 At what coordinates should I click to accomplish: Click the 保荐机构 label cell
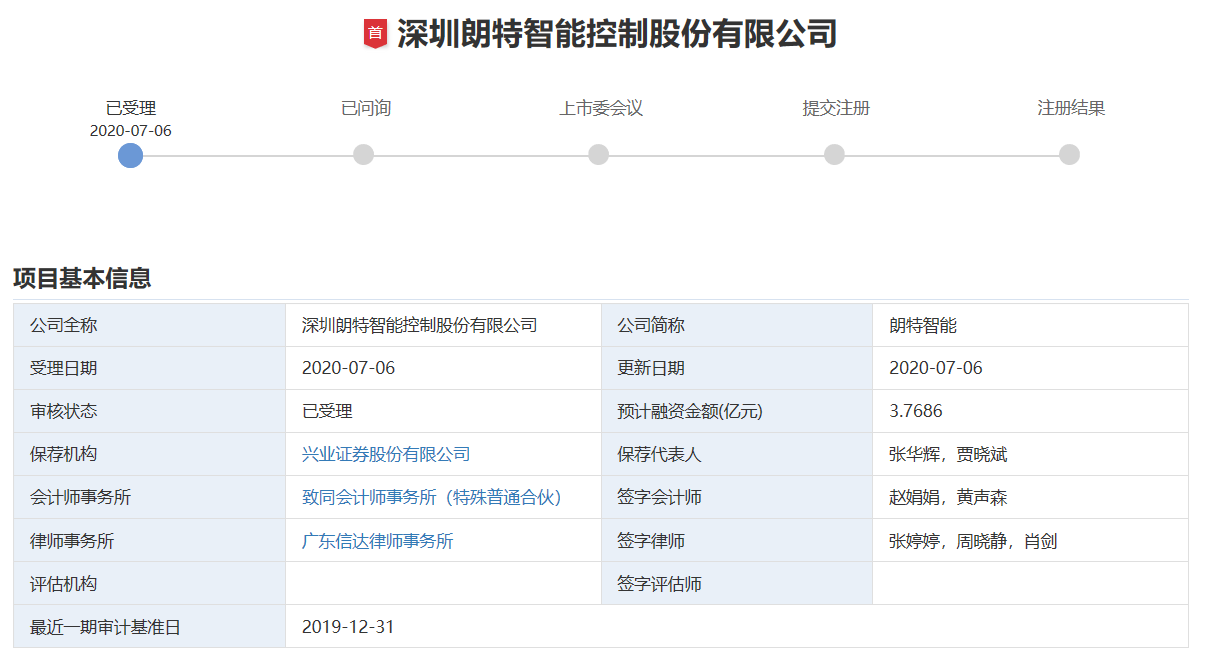click(x=149, y=454)
